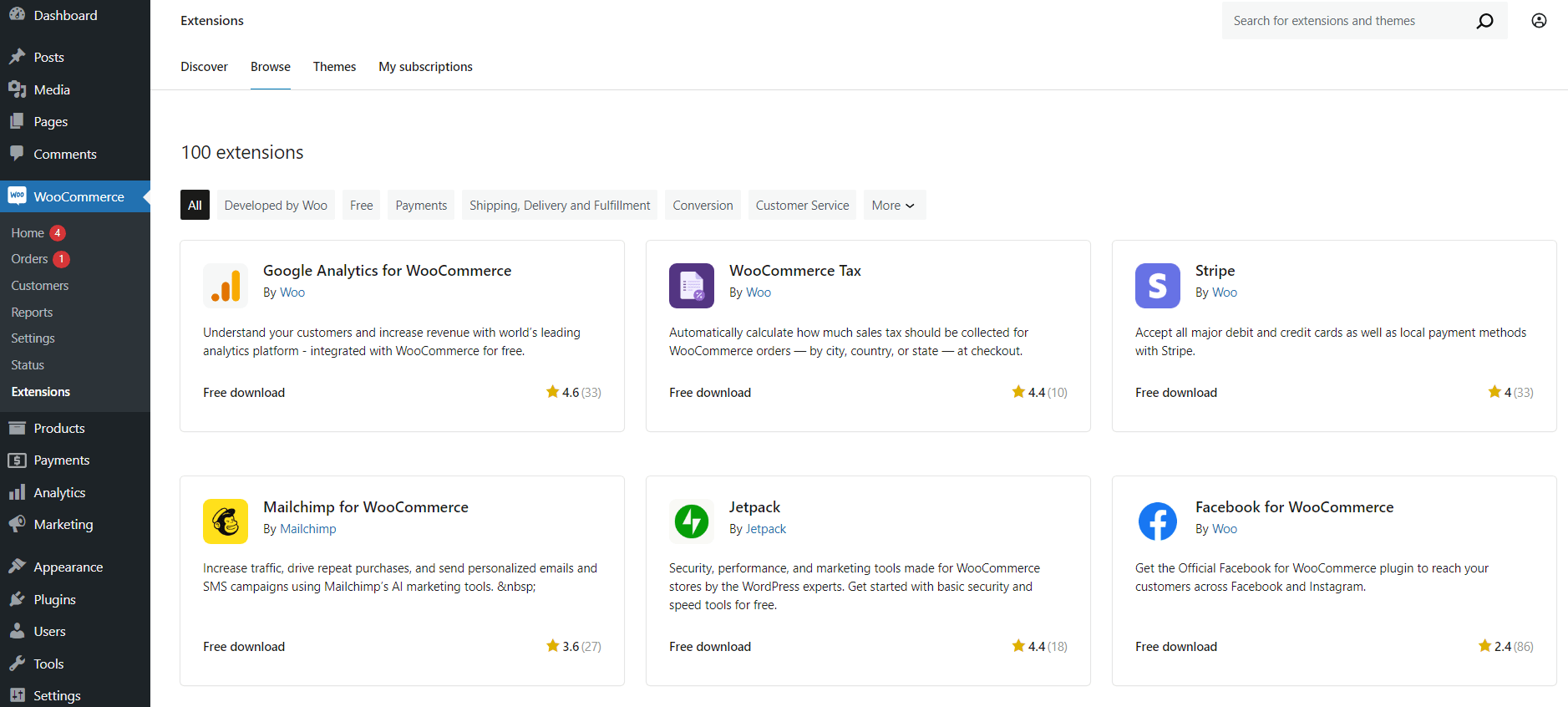Filter extensions by Payments category

421,205
